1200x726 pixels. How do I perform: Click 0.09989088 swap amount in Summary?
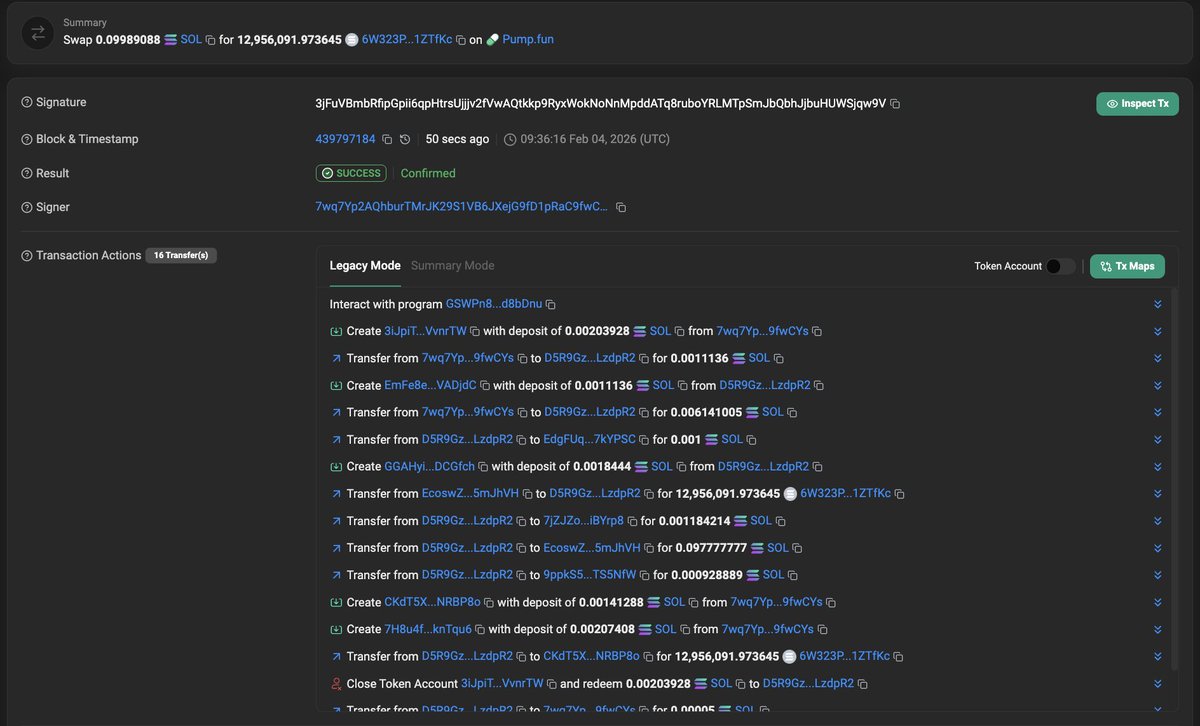point(128,40)
